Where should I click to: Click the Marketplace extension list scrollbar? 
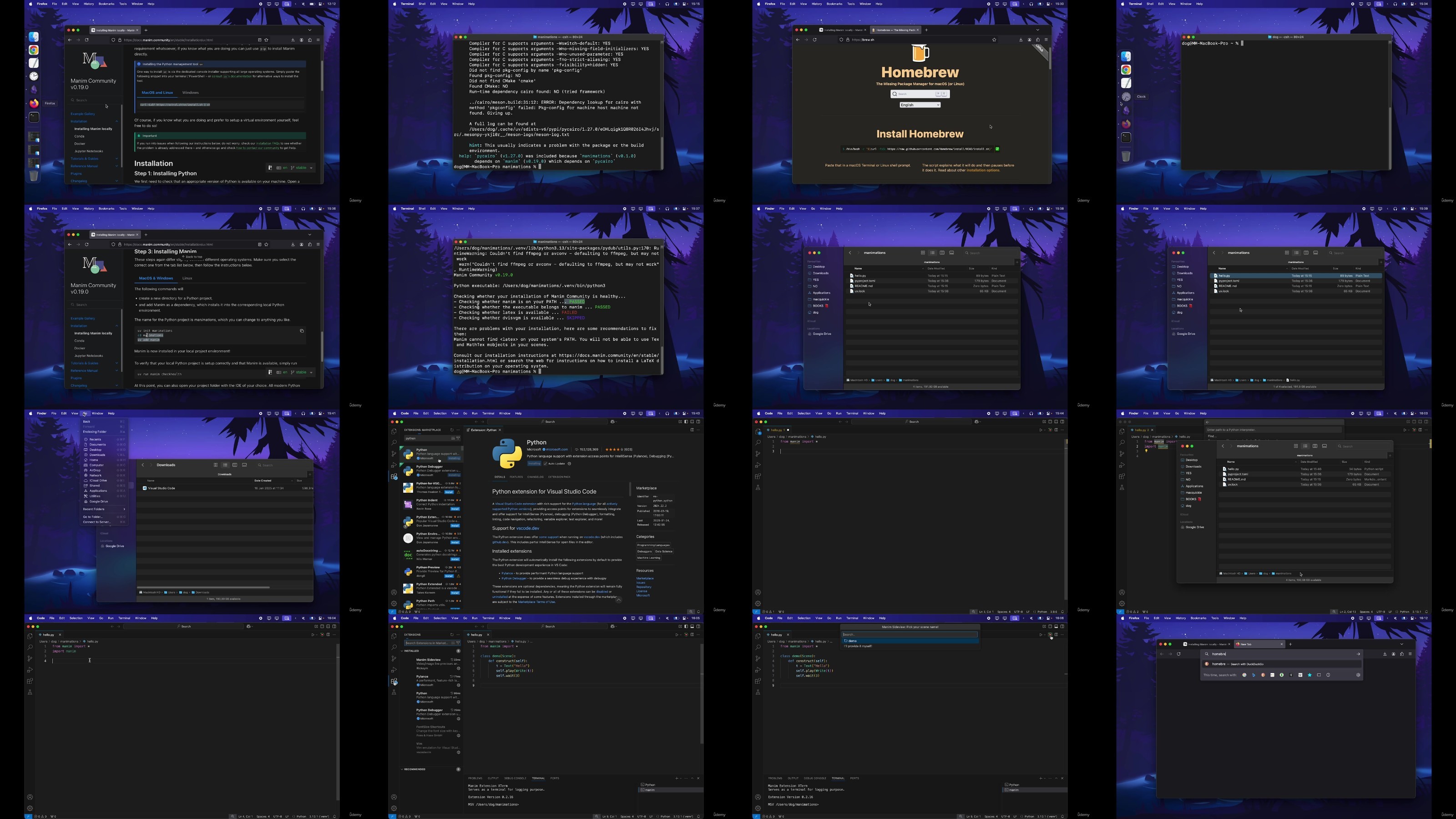(x=462, y=449)
